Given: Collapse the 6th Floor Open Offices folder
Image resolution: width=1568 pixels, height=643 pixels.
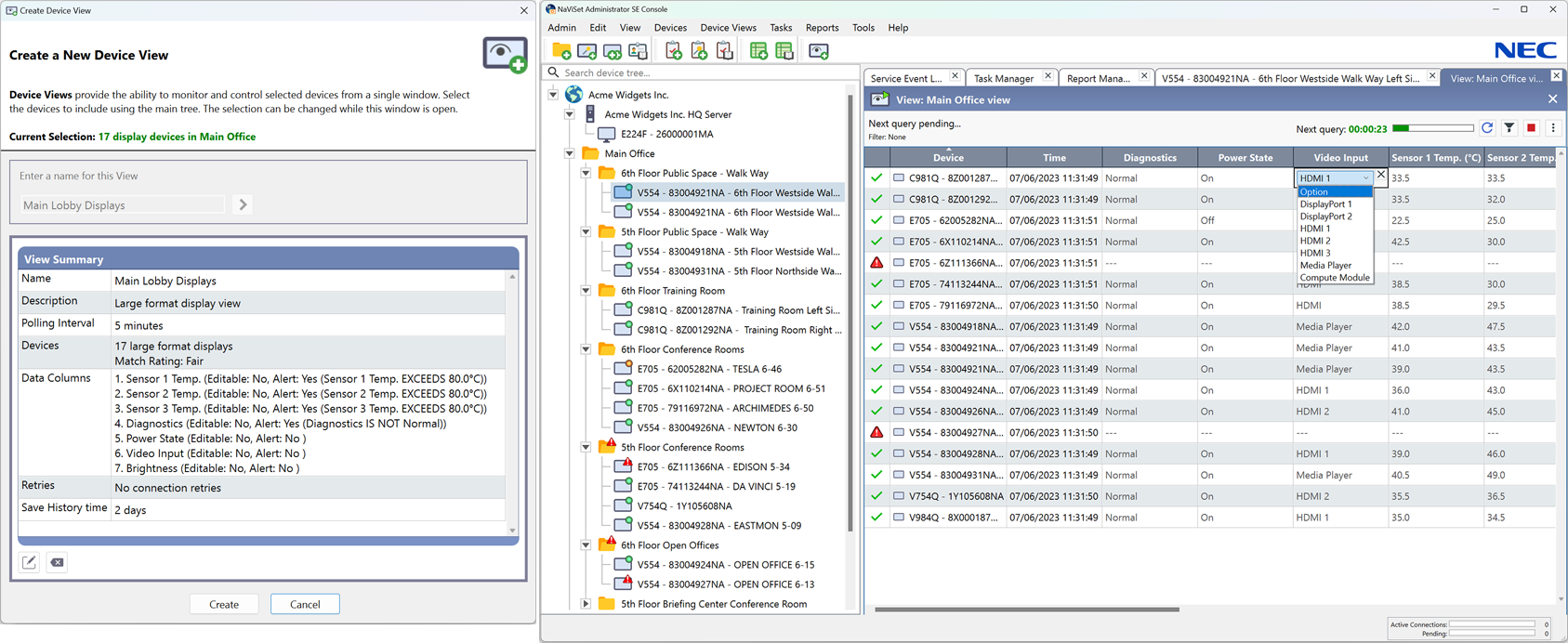Looking at the screenshot, I should tap(586, 545).
